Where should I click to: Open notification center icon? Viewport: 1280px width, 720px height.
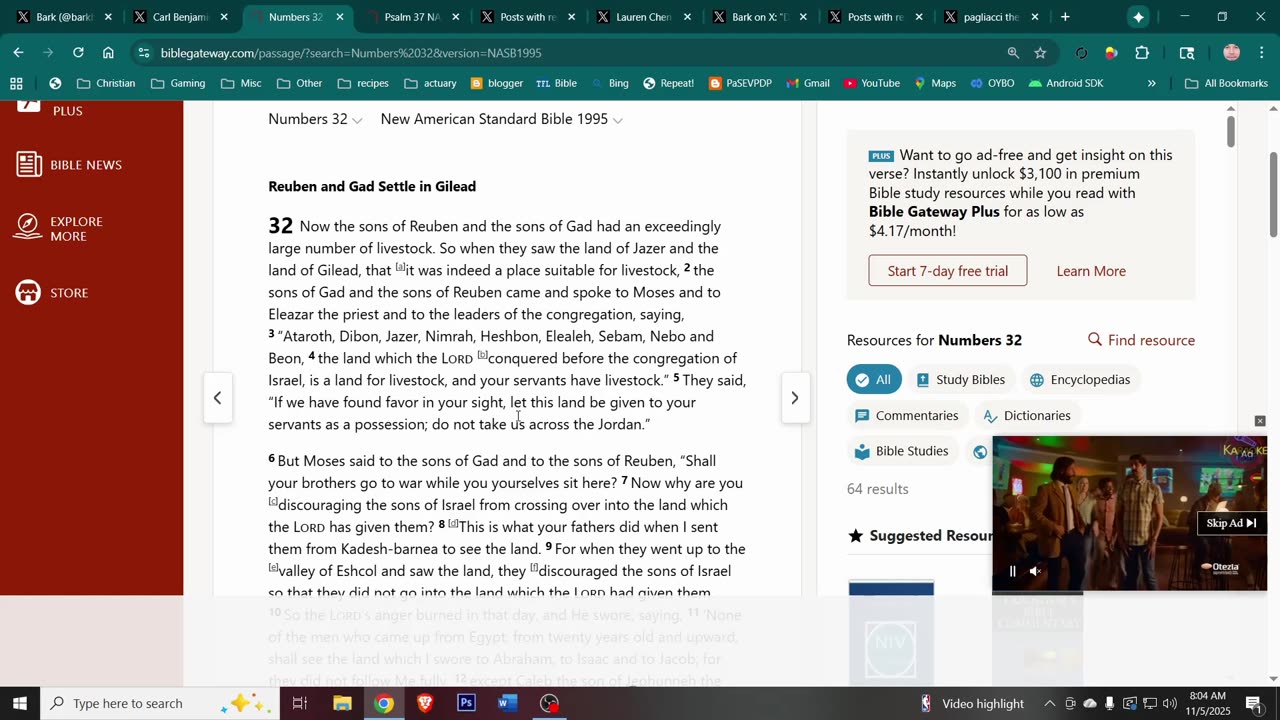(x=1254, y=703)
